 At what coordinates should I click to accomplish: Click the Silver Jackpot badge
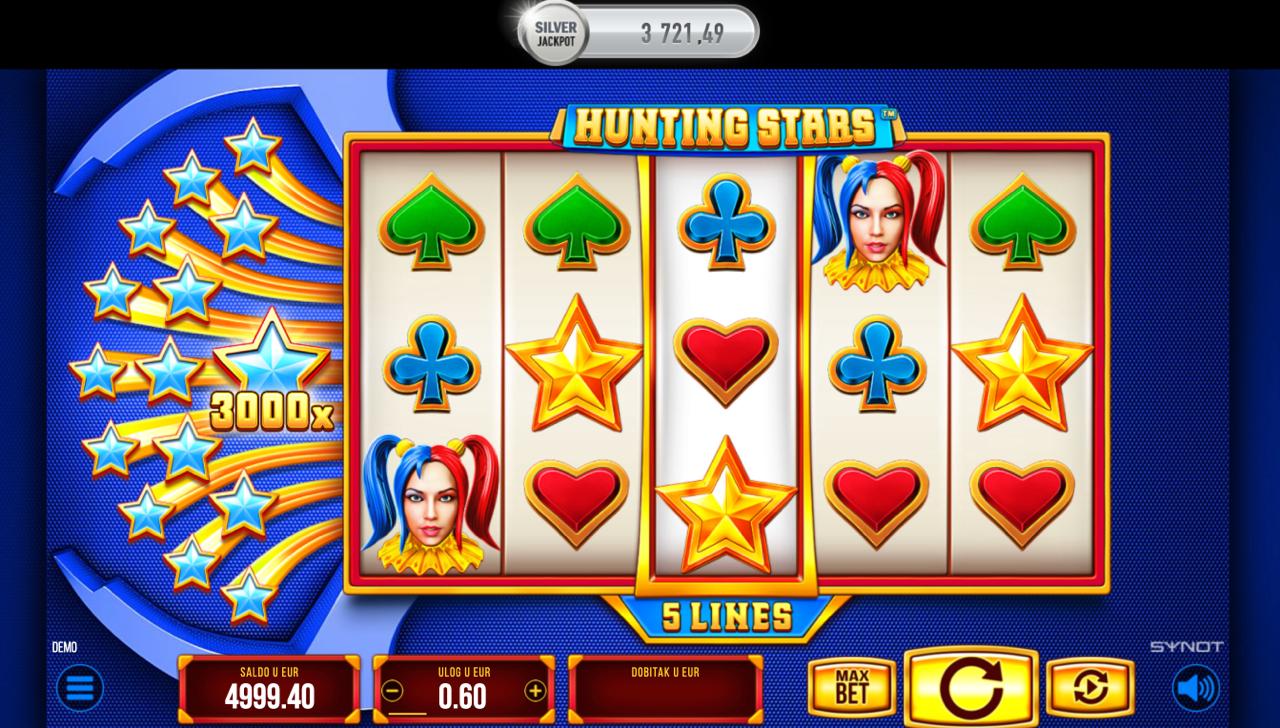(553, 35)
